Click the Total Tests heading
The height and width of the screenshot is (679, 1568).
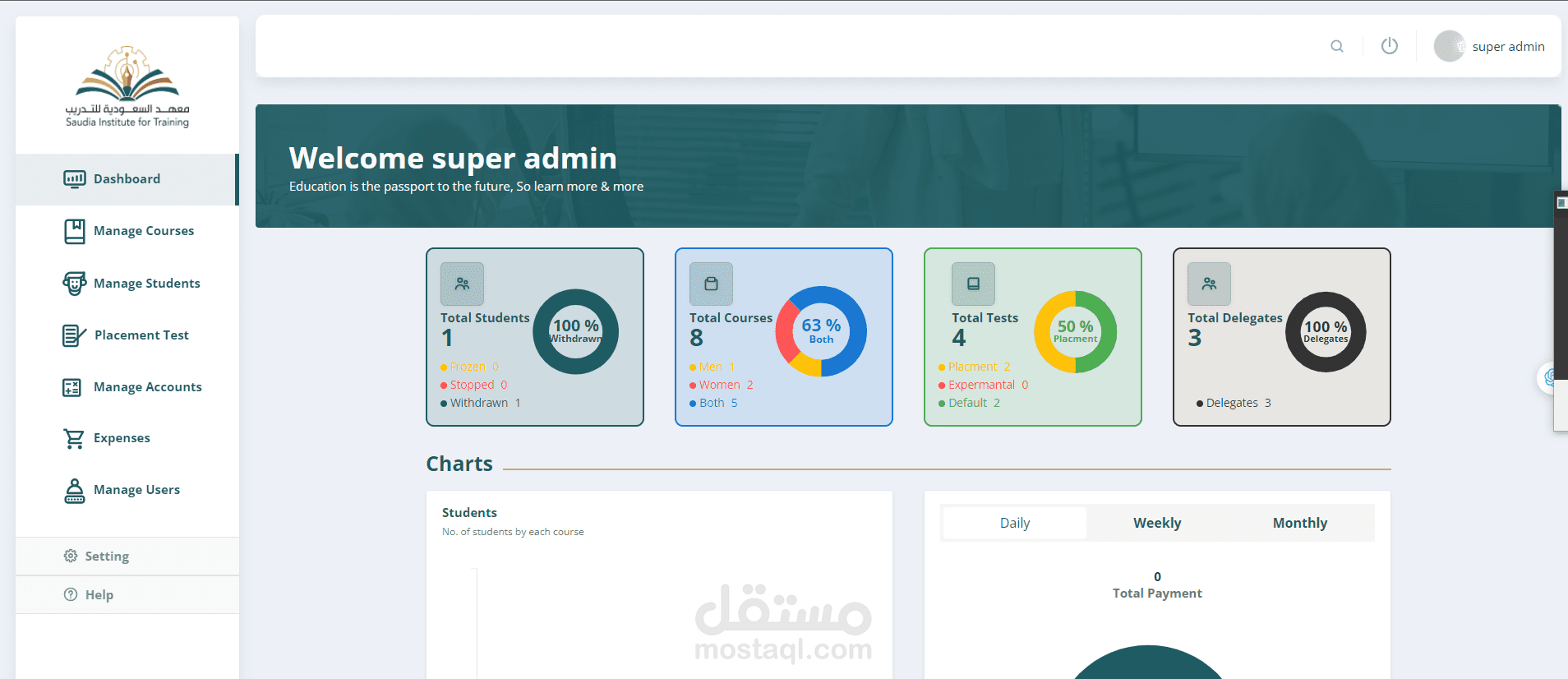point(985,318)
